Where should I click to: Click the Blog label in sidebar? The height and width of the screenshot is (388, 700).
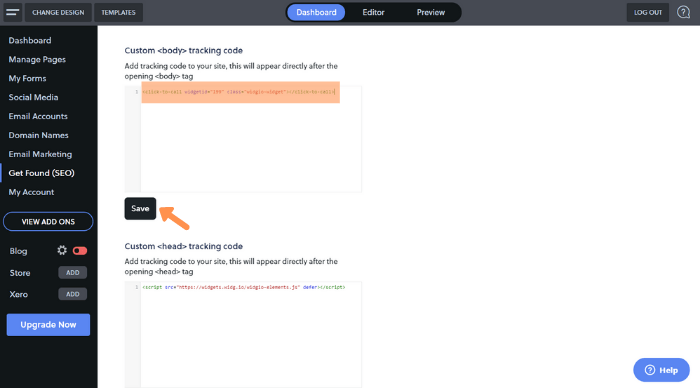point(18,251)
